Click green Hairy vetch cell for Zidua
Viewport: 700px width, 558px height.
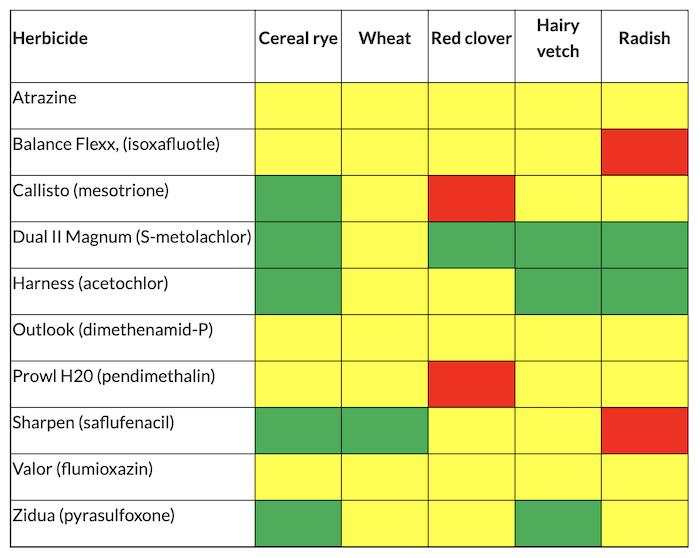(558, 523)
